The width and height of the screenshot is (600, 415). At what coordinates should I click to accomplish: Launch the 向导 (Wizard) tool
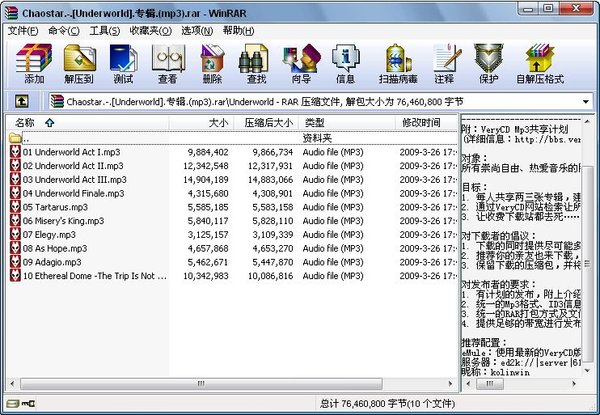tap(301, 63)
